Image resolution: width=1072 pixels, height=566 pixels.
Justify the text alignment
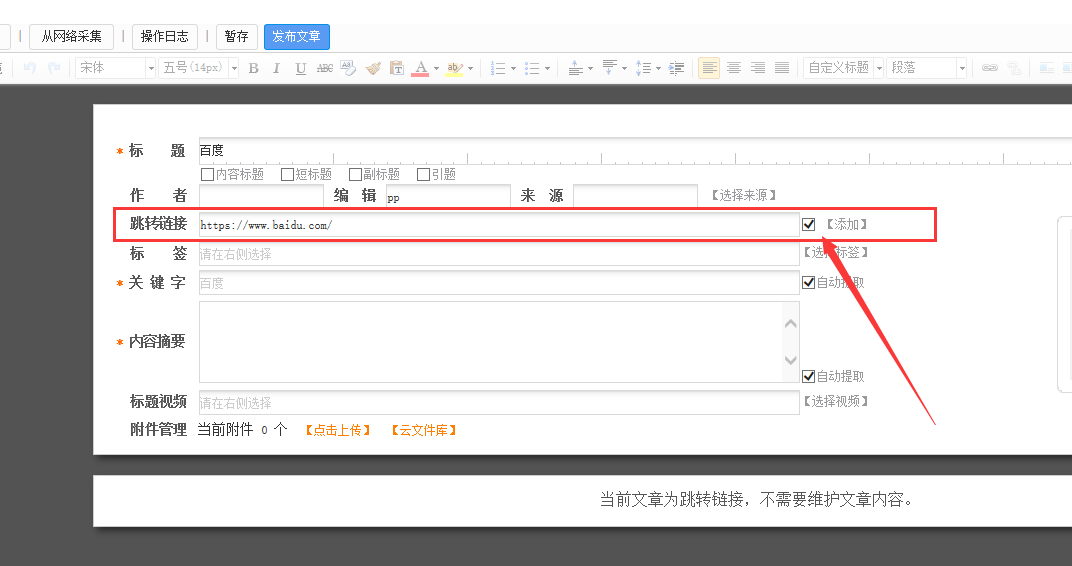click(782, 68)
